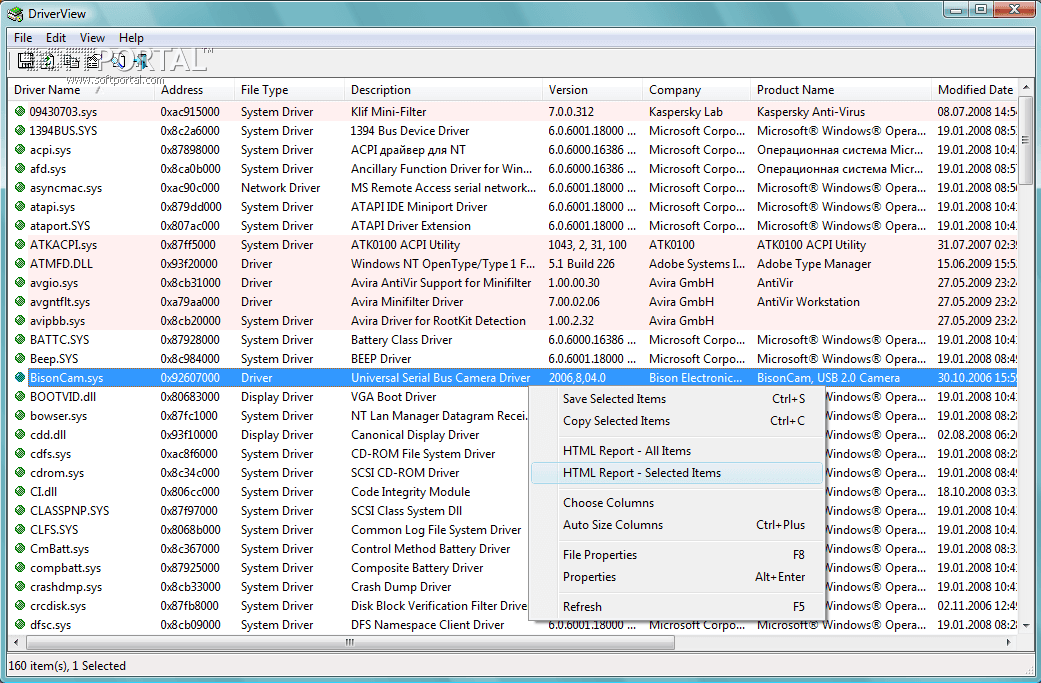The height and width of the screenshot is (683, 1041).
Task: Select the bowser.sys row name
Action: tap(58, 416)
